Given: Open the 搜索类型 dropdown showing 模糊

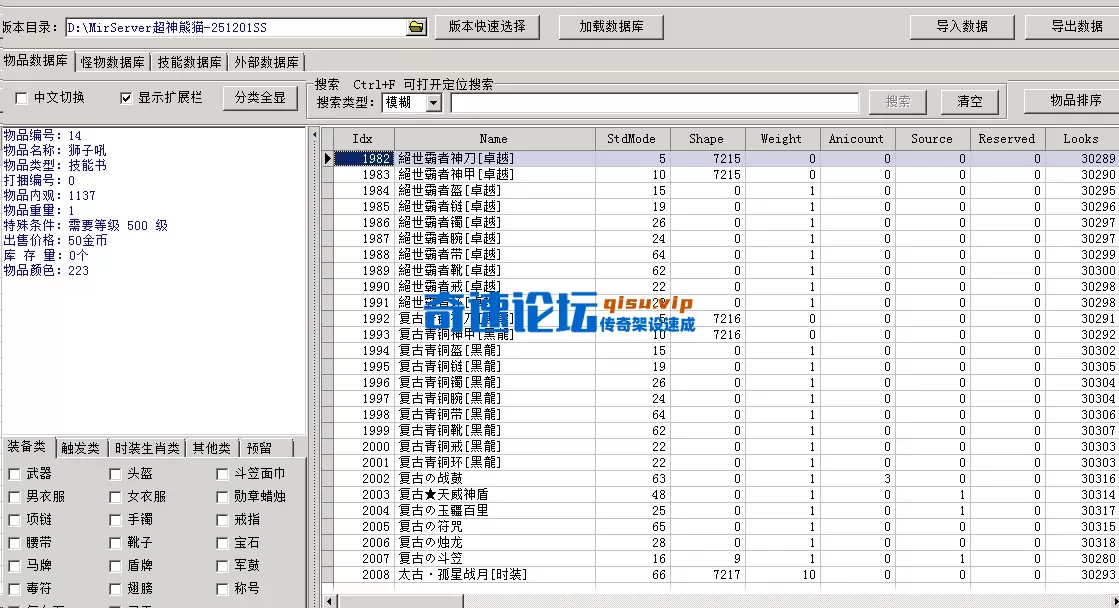Looking at the screenshot, I should [432, 101].
